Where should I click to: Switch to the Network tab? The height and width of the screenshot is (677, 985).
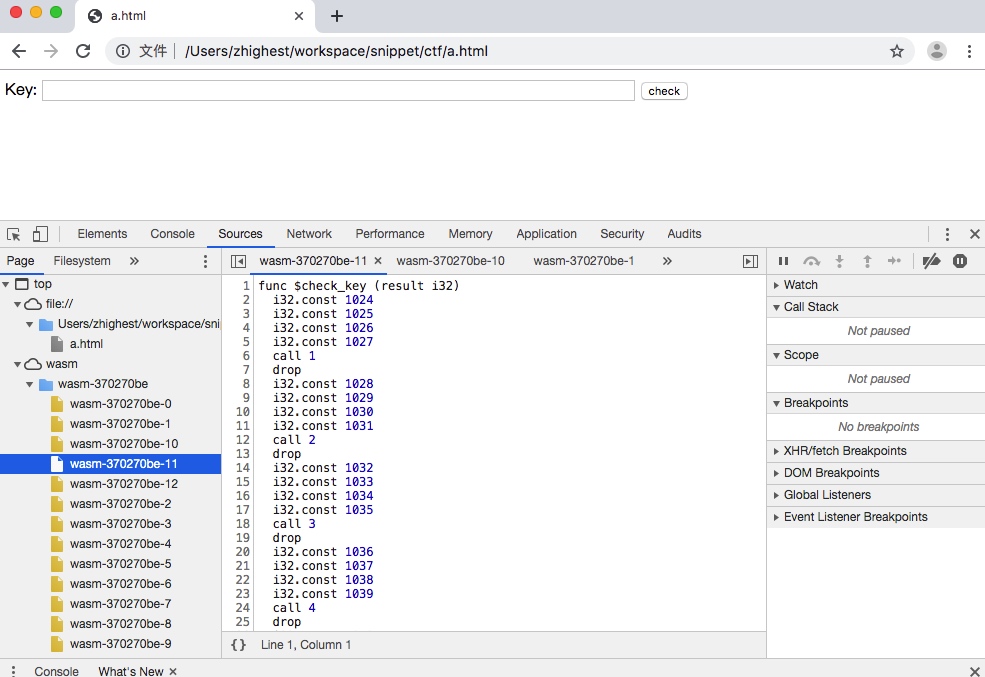(x=309, y=234)
